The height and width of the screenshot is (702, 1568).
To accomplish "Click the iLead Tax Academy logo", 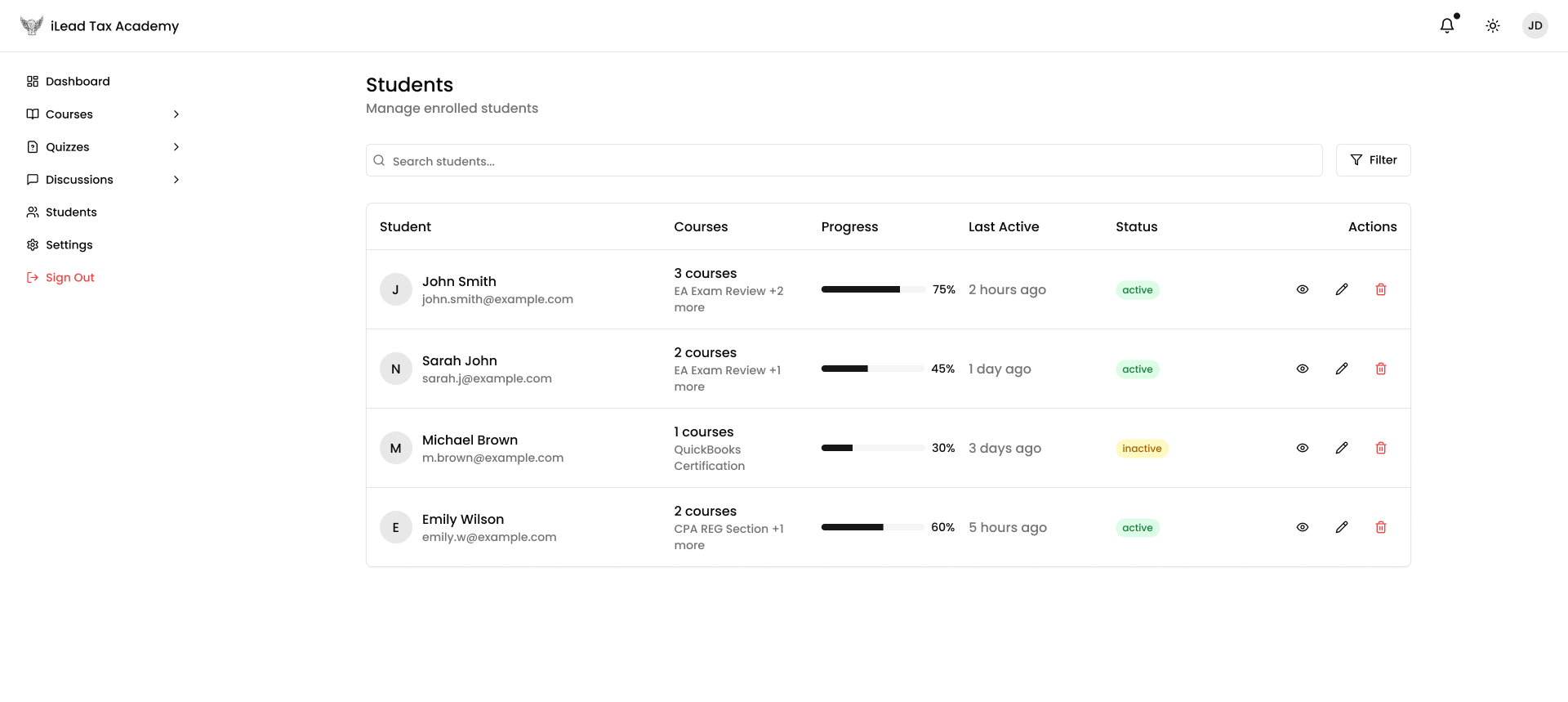I will 32,26.
